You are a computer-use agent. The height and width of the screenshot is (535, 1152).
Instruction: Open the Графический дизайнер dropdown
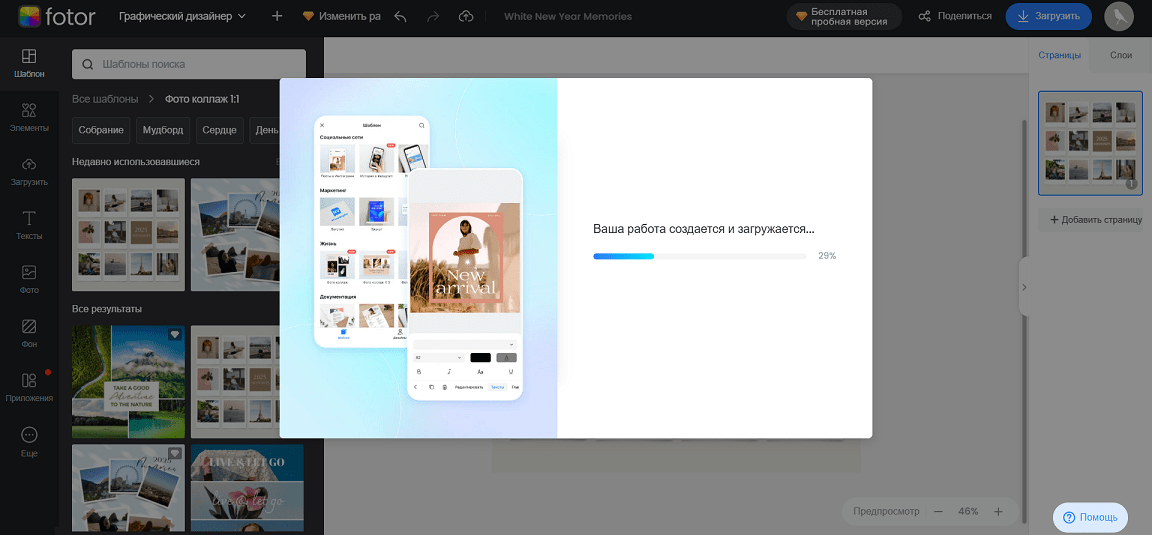pyautogui.click(x=182, y=16)
